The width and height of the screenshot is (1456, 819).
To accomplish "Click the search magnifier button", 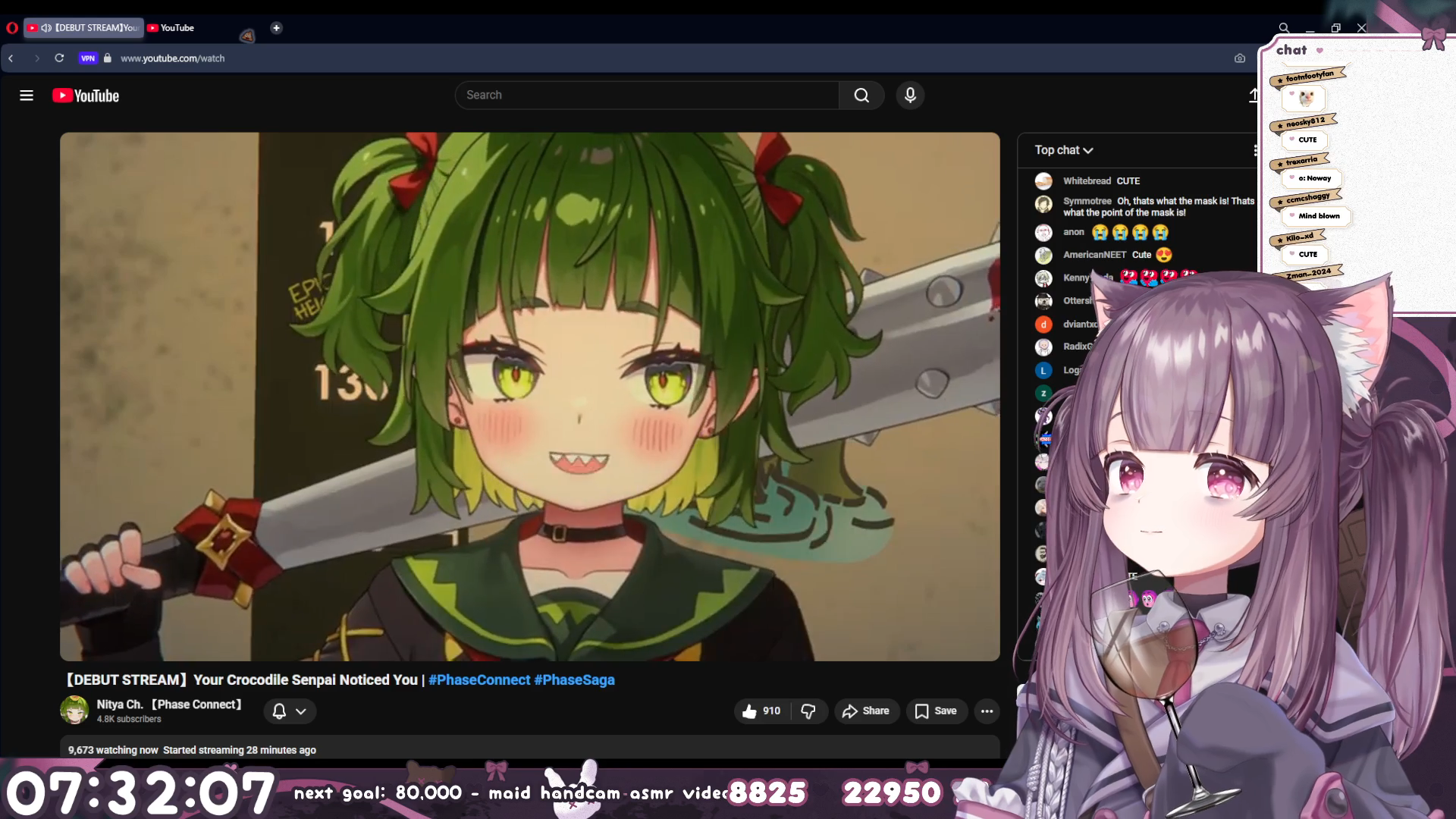I will tap(861, 96).
